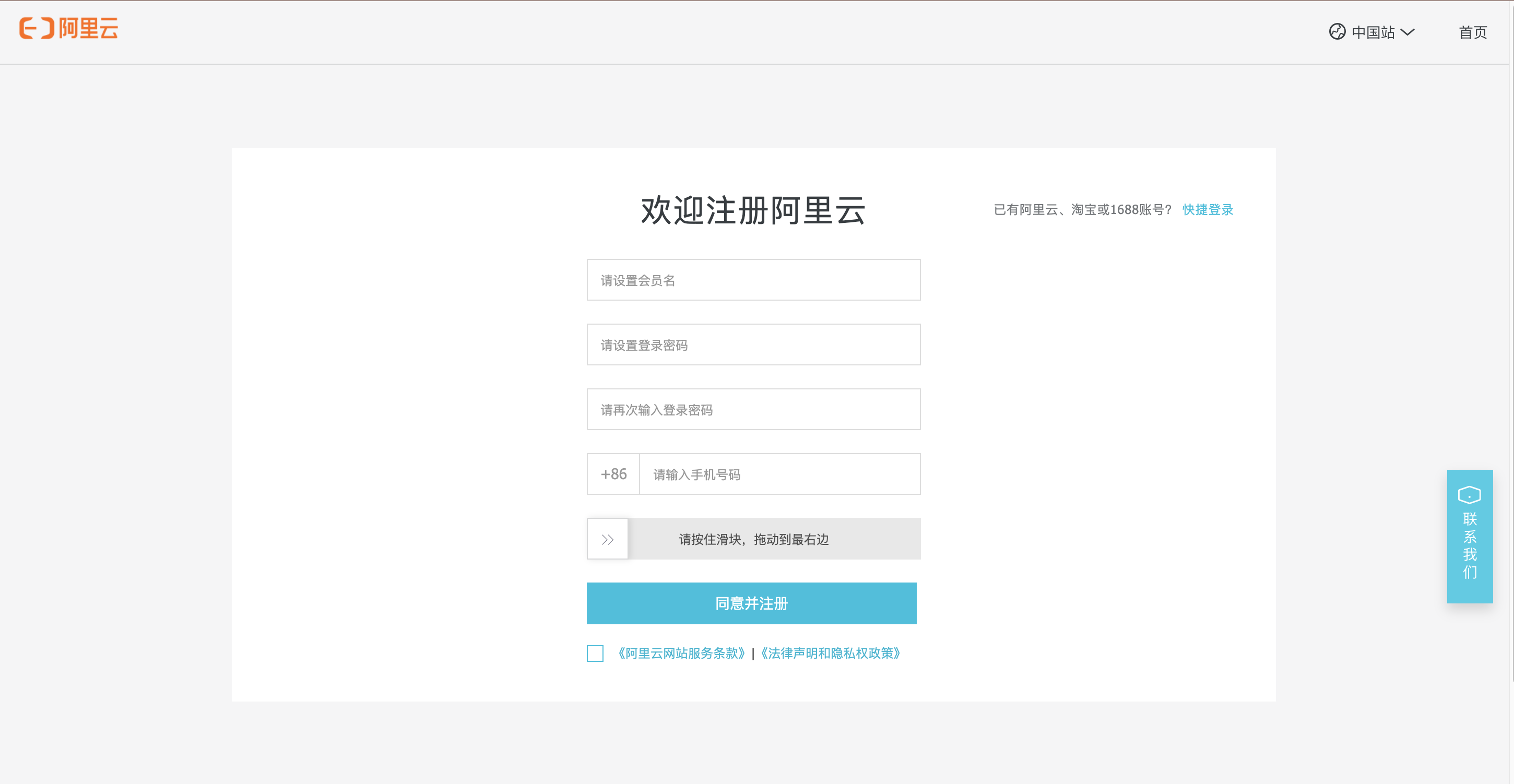Focus the 请设置会员名 username field
This screenshot has height=784, width=1514.
753,280
